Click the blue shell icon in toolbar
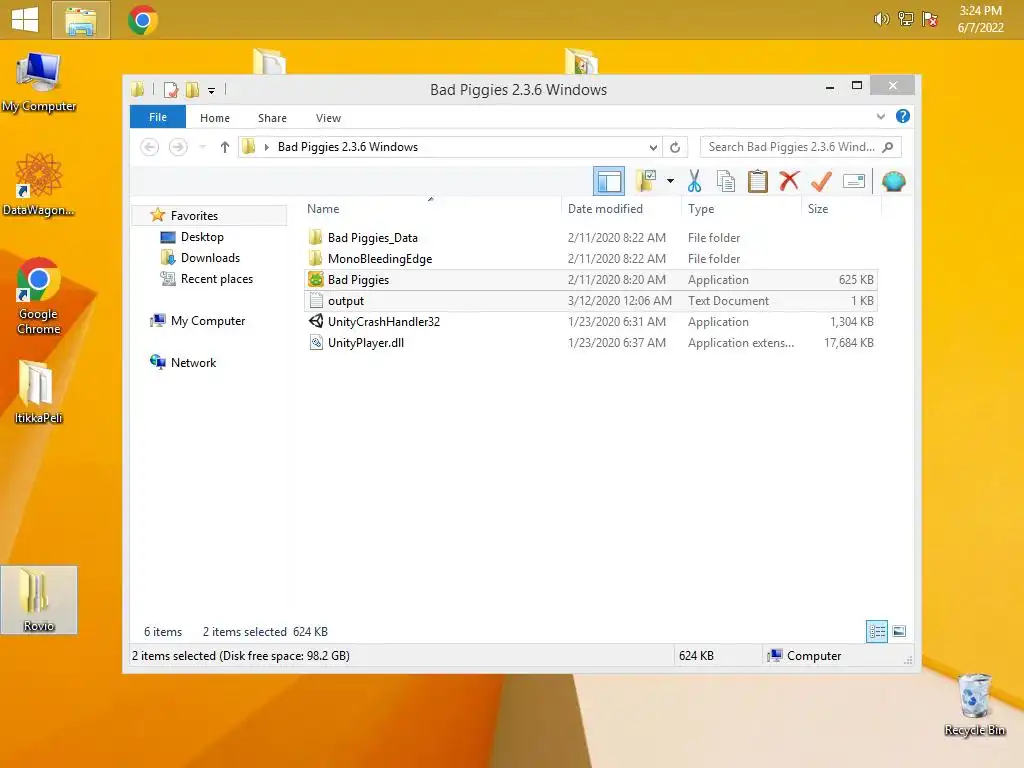Viewport: 1024px width, 768px height. [893, 181]
